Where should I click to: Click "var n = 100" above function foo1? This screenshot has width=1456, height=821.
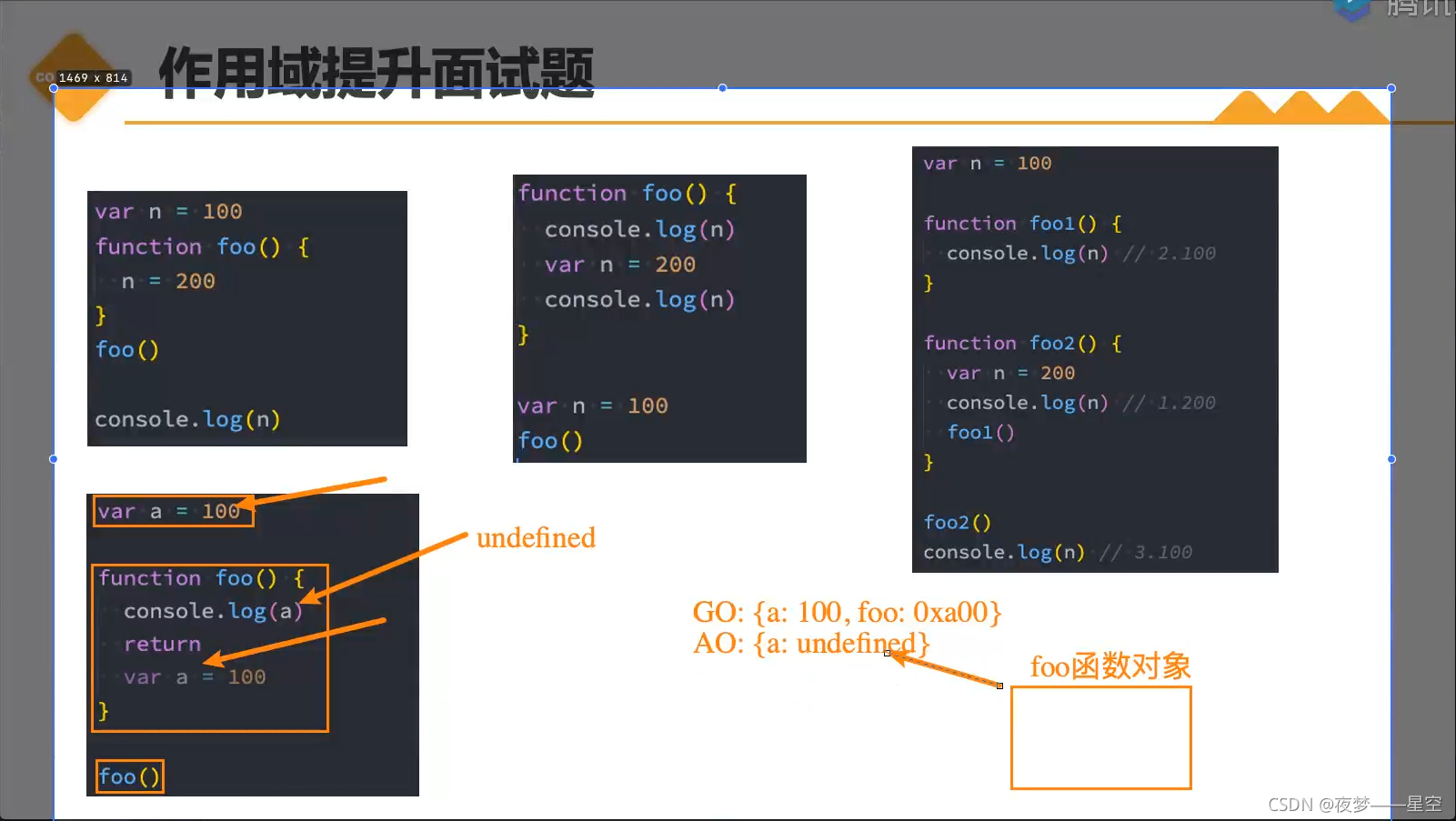(987, 164)
